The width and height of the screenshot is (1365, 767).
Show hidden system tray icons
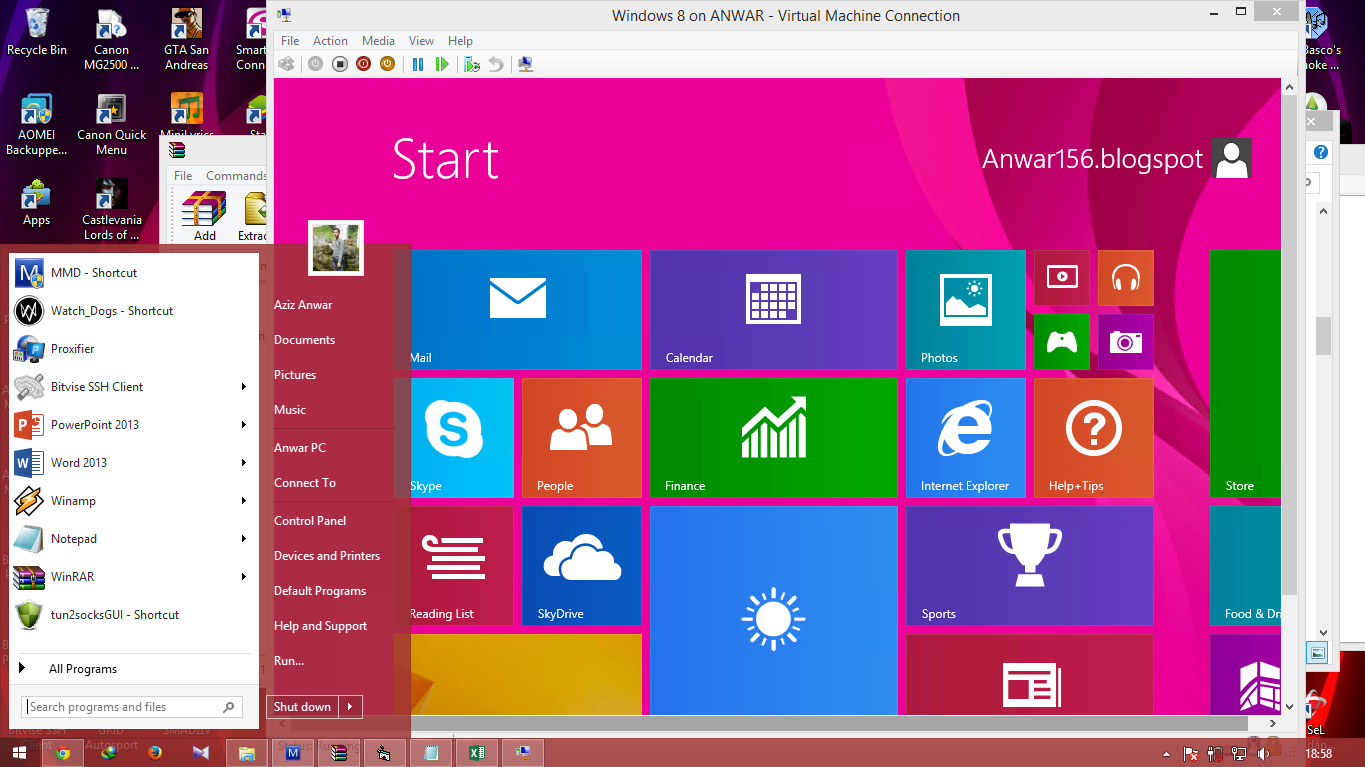tap(1166, 753)
